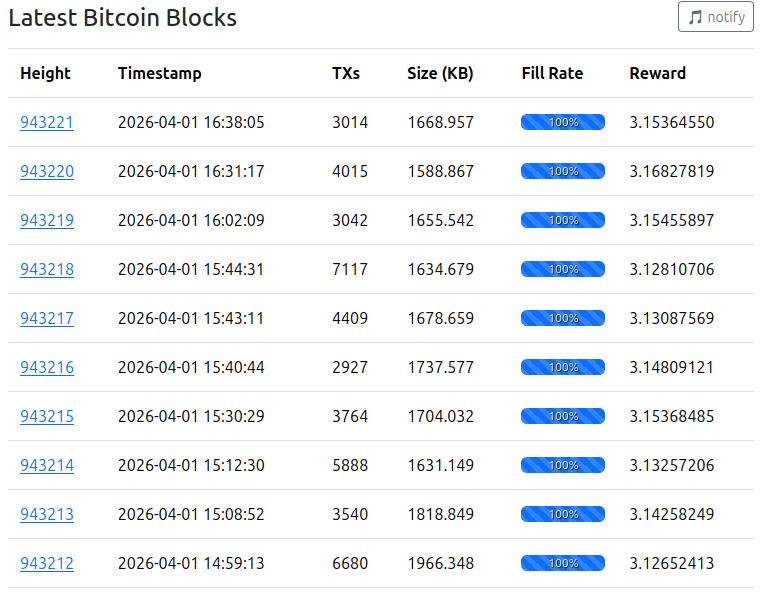Click fill rate bar in the 1818.849 KB row
This screenshot has width=761, height=594.
pyautogui.click(x=563, y=514)
